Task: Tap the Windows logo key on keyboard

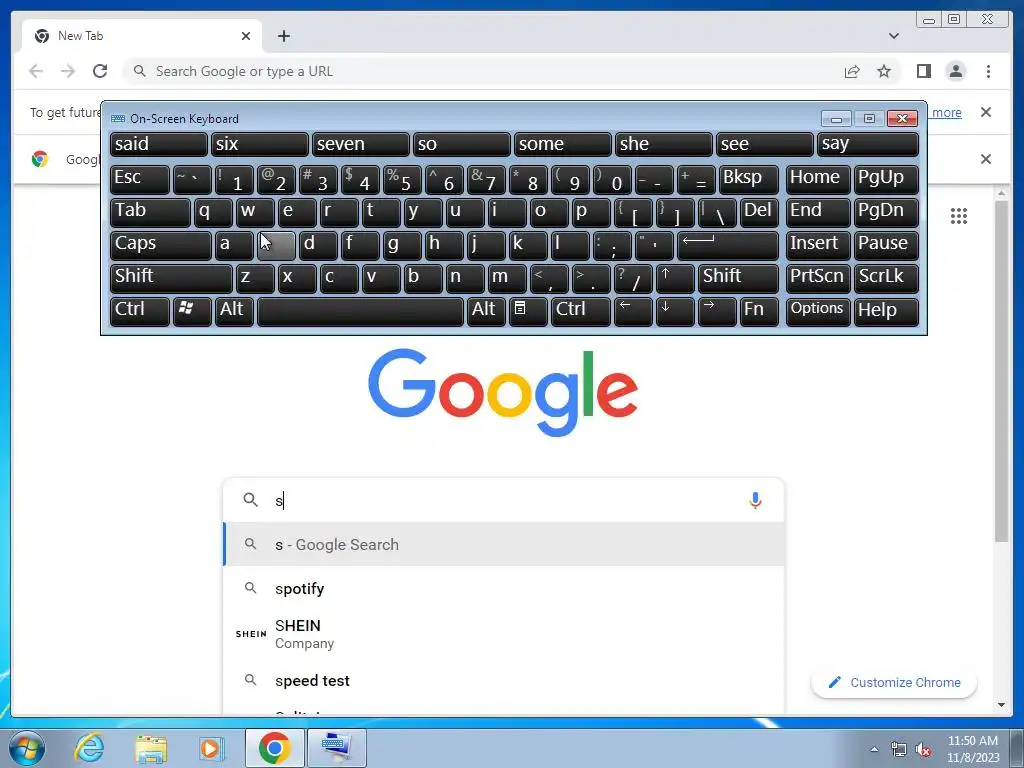Action: coord(192,312)
